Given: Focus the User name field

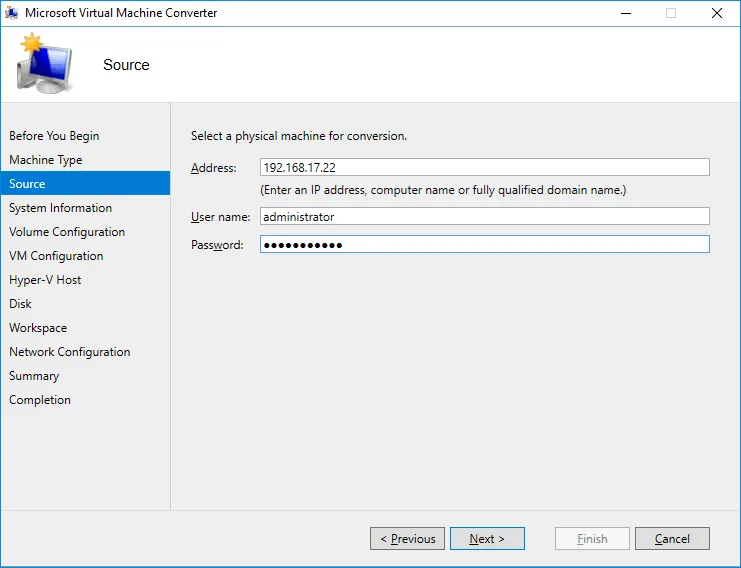Looking at the screenshot, I should [484, 216].
